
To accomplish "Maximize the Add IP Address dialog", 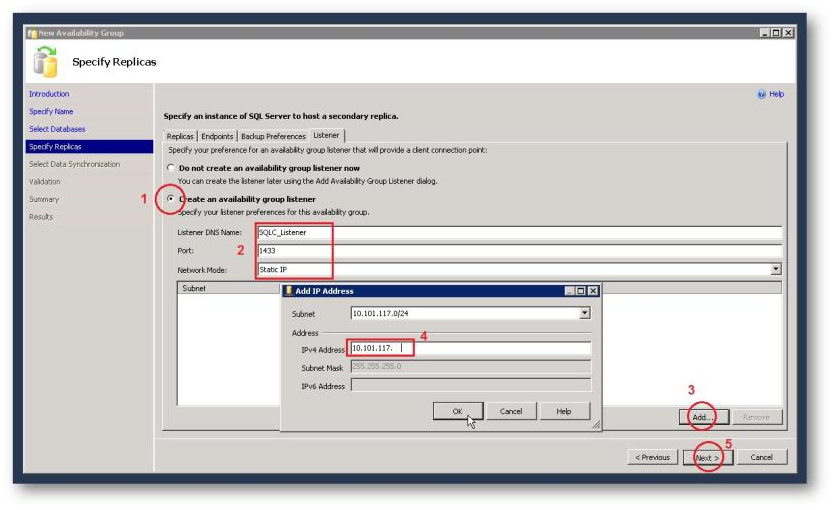I will pyautogui.click(x=581, y=291).
